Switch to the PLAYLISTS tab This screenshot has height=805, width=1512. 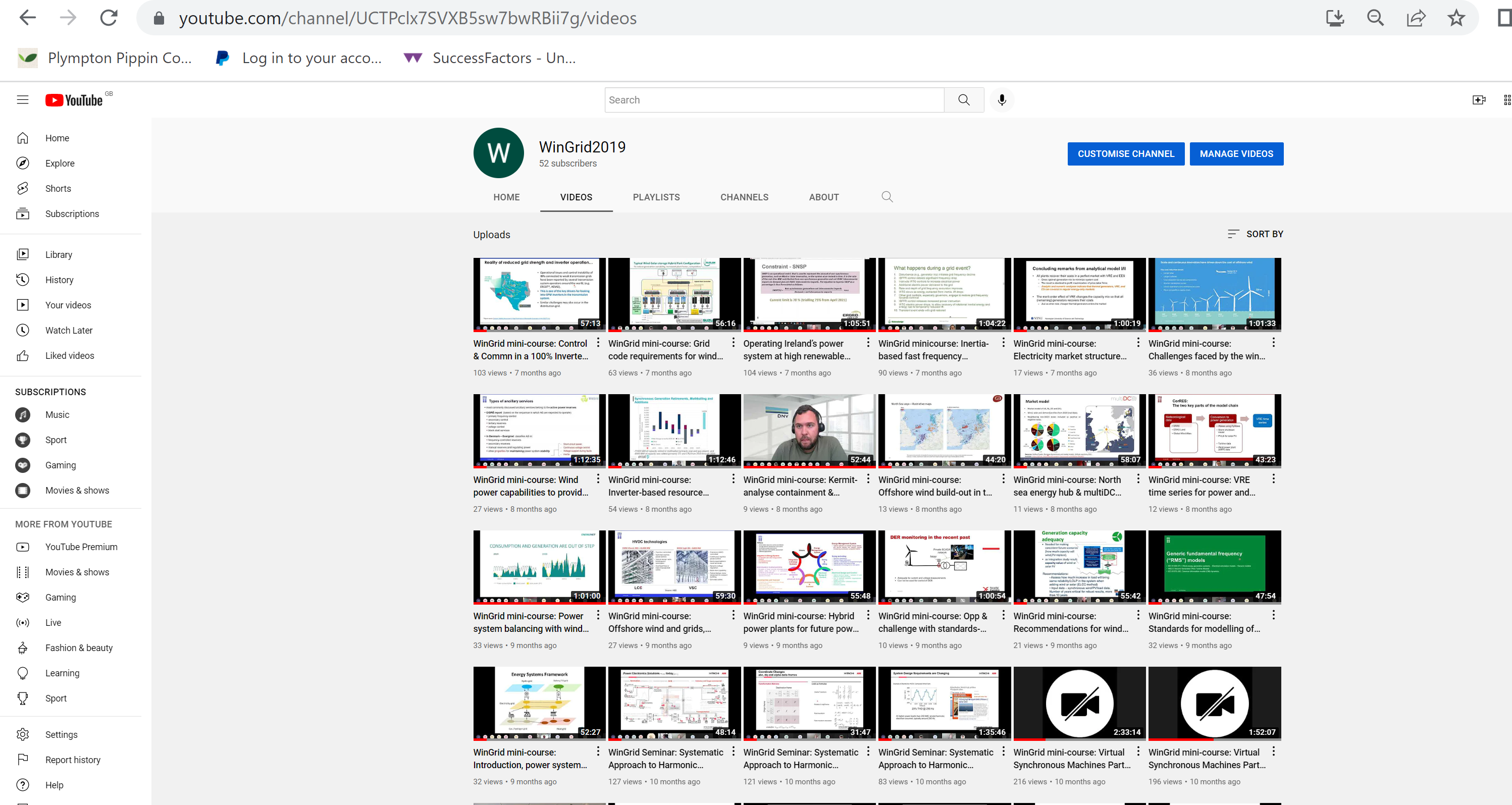(x=656, y=197)
